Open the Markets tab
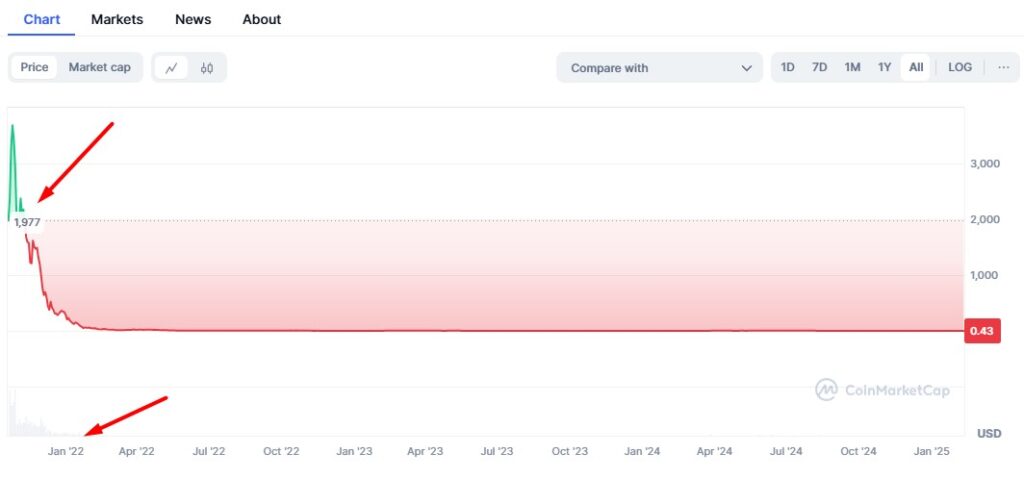 pos(117,19)
